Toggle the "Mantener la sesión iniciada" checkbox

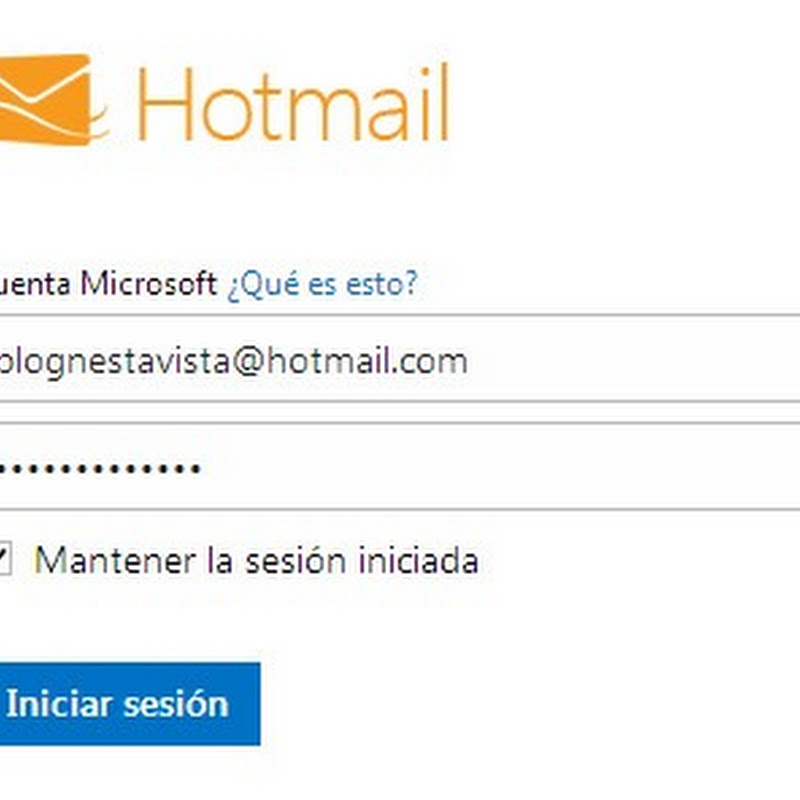3,560
